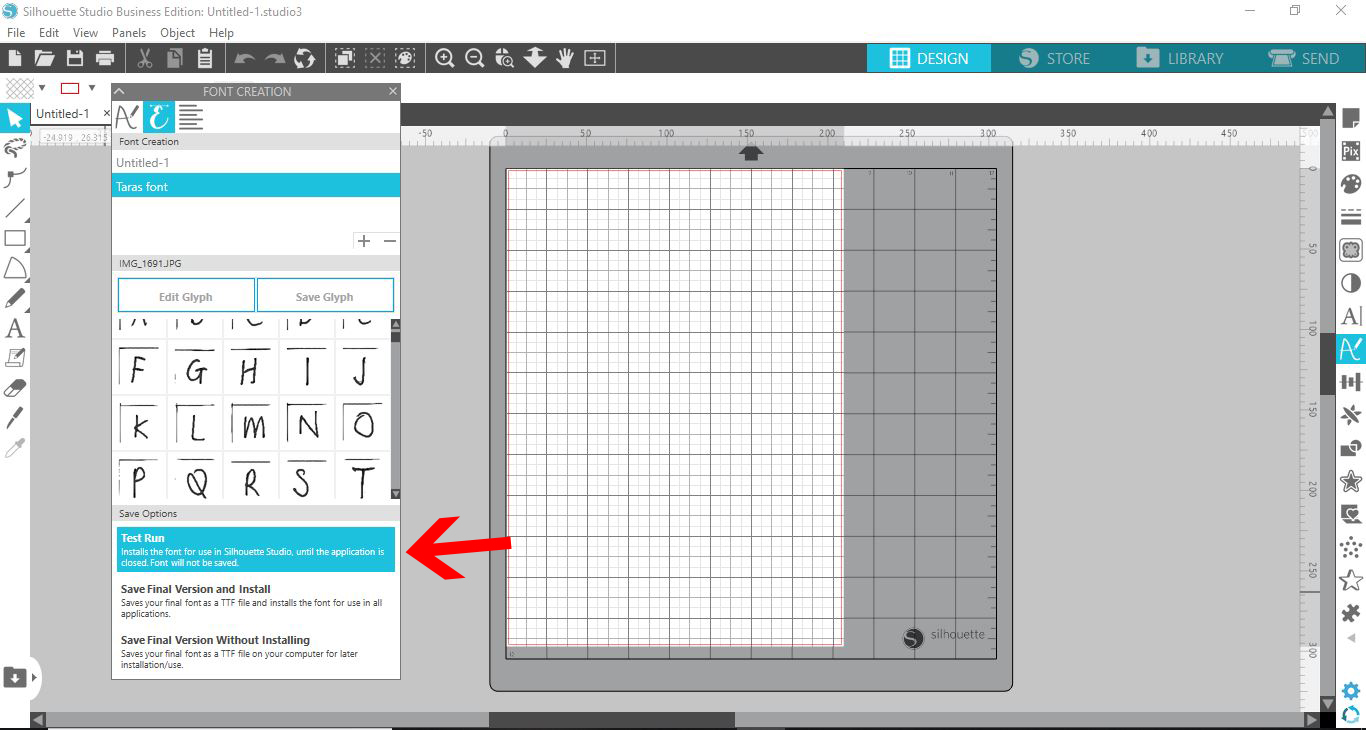
Task: Open the text alignment tab in Font Creation
Action: [190, 117]
